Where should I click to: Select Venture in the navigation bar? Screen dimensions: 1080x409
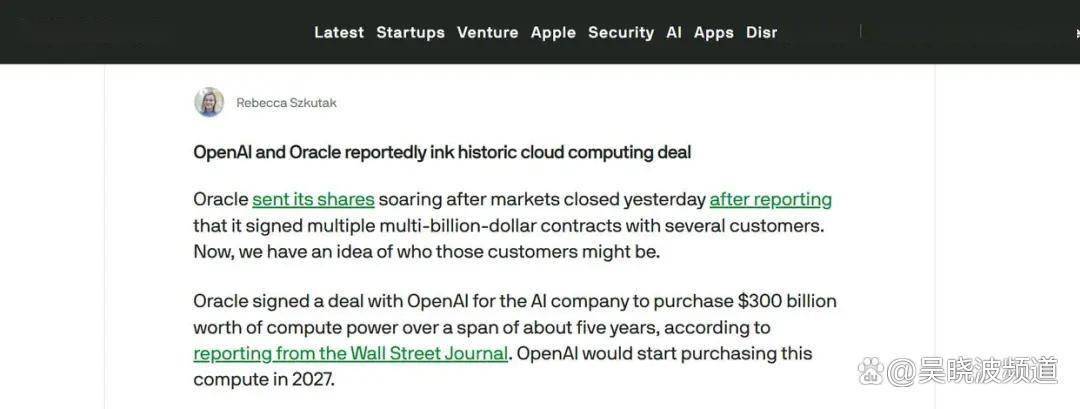(x=487, y=32)
